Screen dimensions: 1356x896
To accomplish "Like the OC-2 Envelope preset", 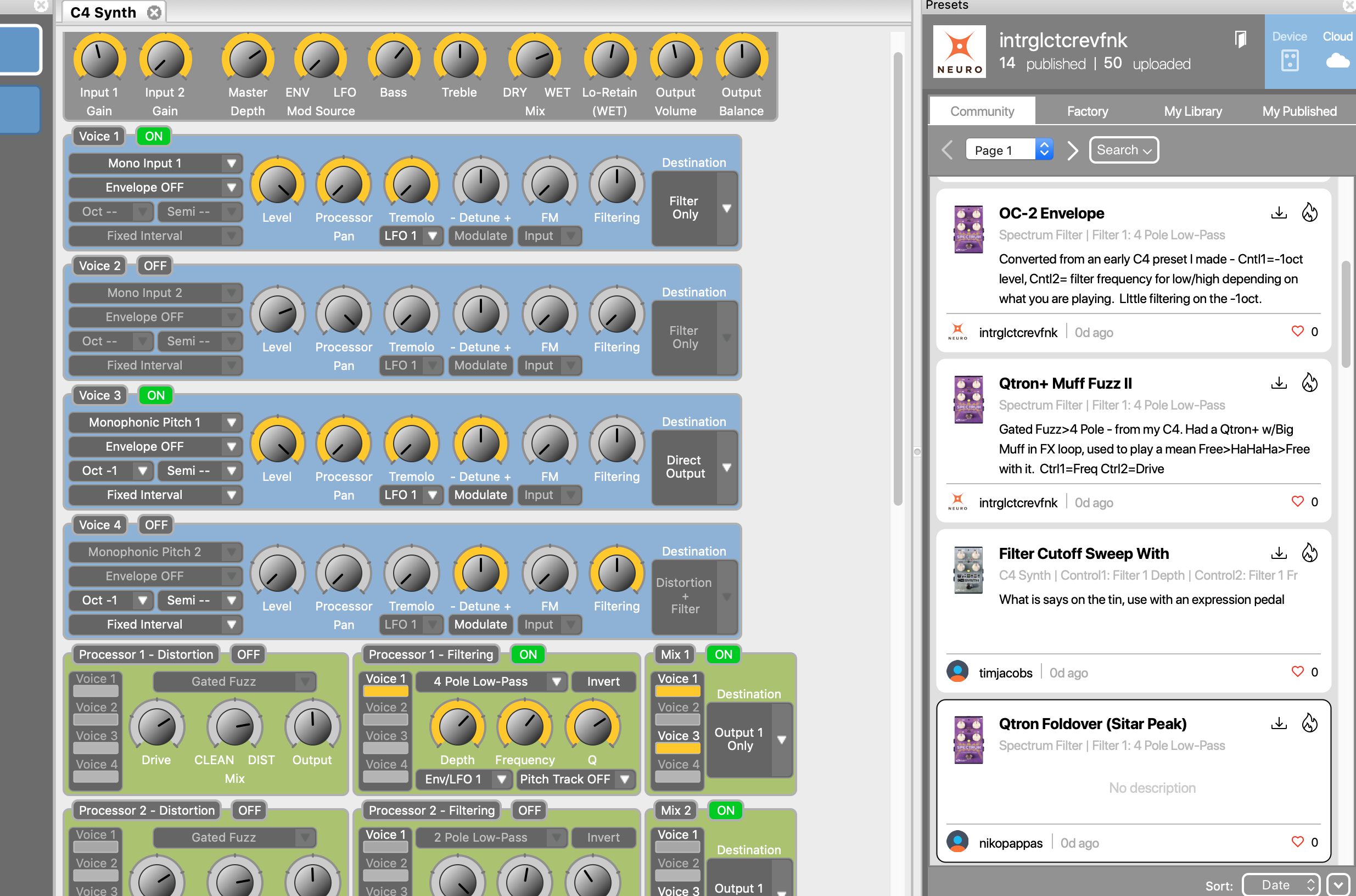I will pos(1297,332).
